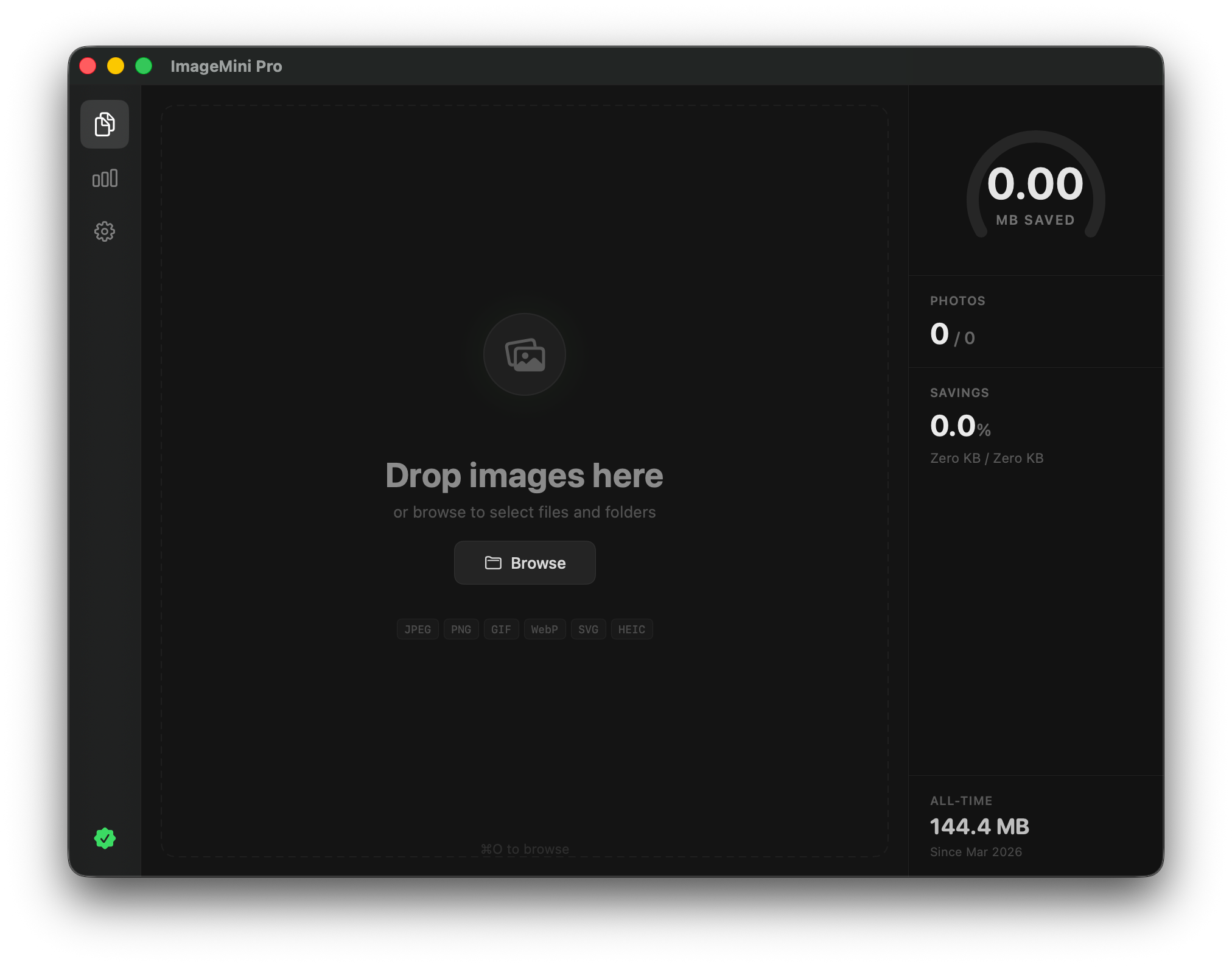
Task: Click the green license verification badge
Action: coord(105,839)
